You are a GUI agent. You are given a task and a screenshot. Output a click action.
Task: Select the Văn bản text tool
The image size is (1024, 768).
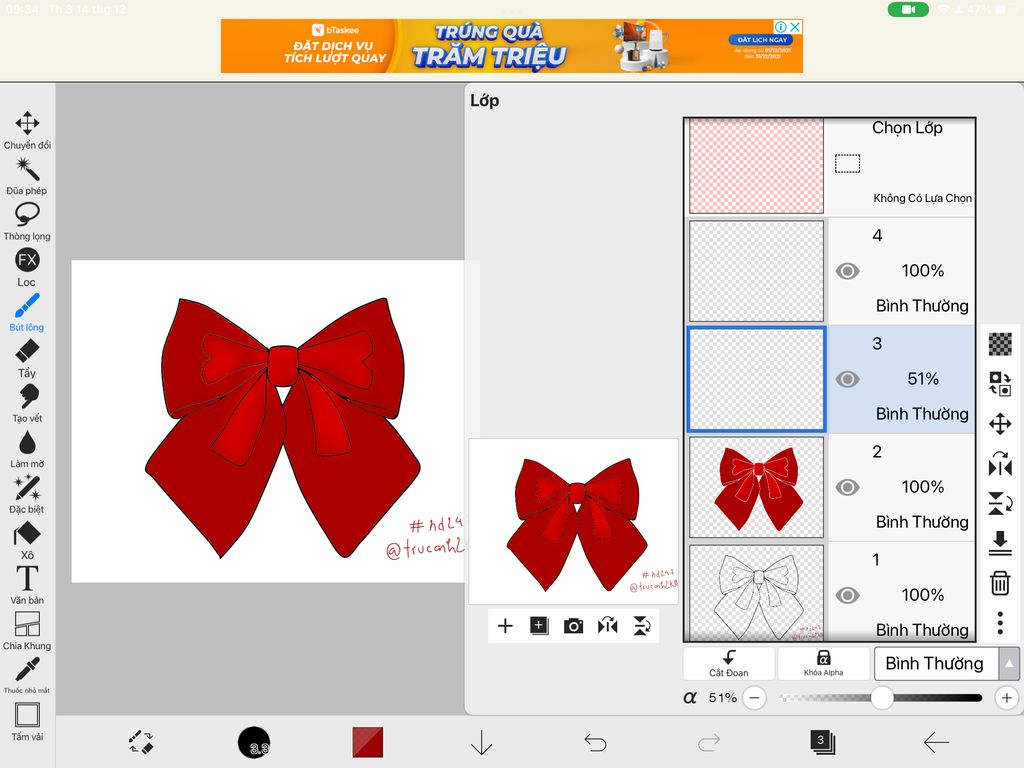27,585
